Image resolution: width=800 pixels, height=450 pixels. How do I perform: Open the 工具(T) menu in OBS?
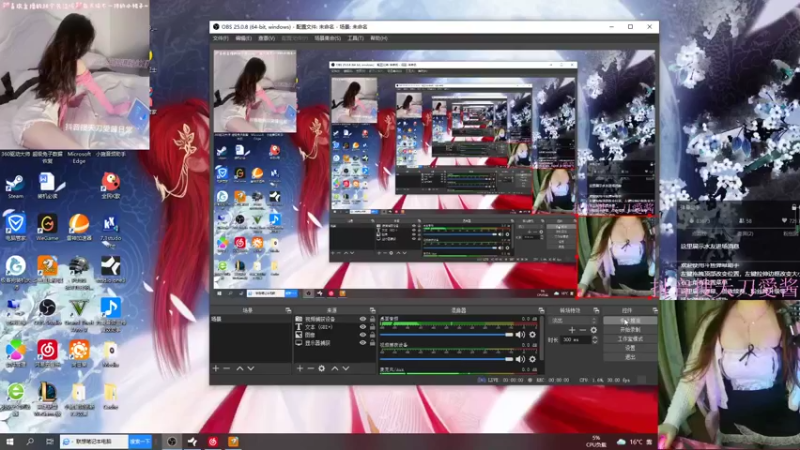coord(356,38)
